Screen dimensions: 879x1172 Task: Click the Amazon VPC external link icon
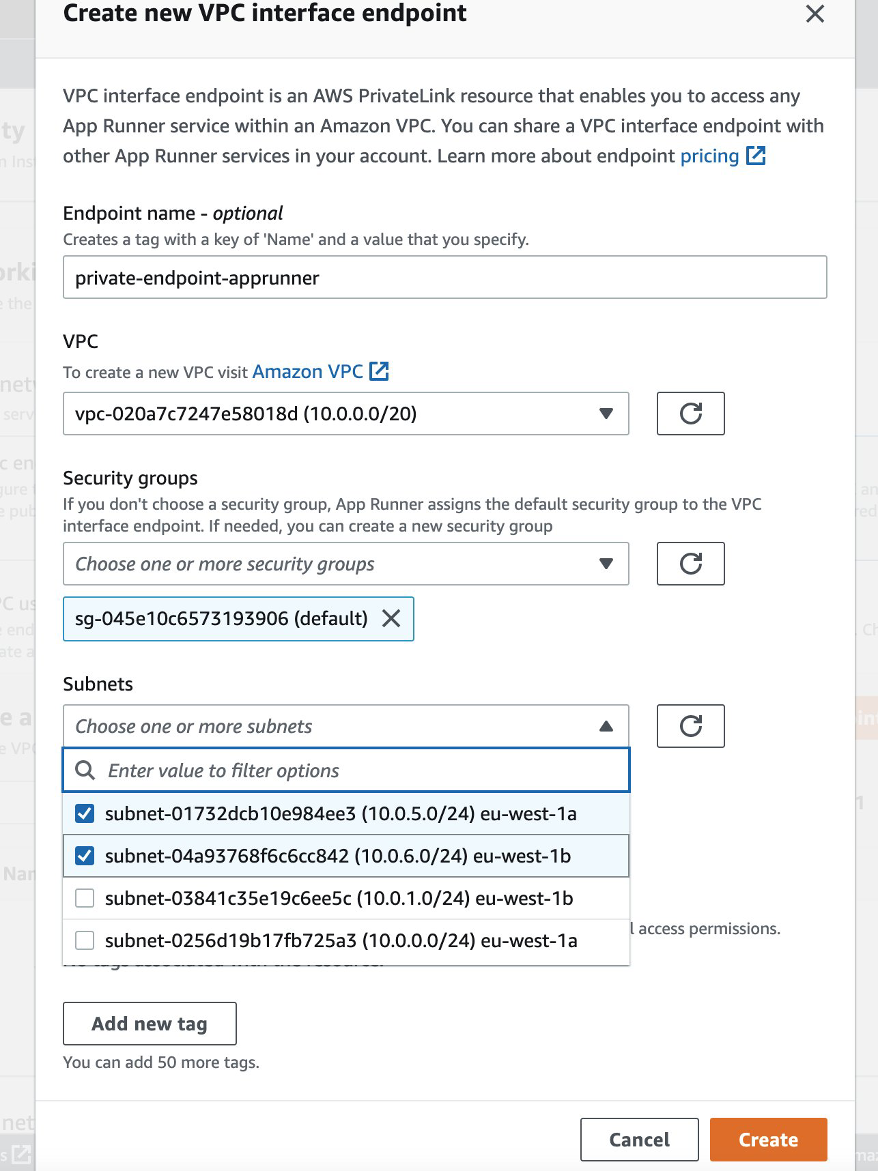coord(378,371)
